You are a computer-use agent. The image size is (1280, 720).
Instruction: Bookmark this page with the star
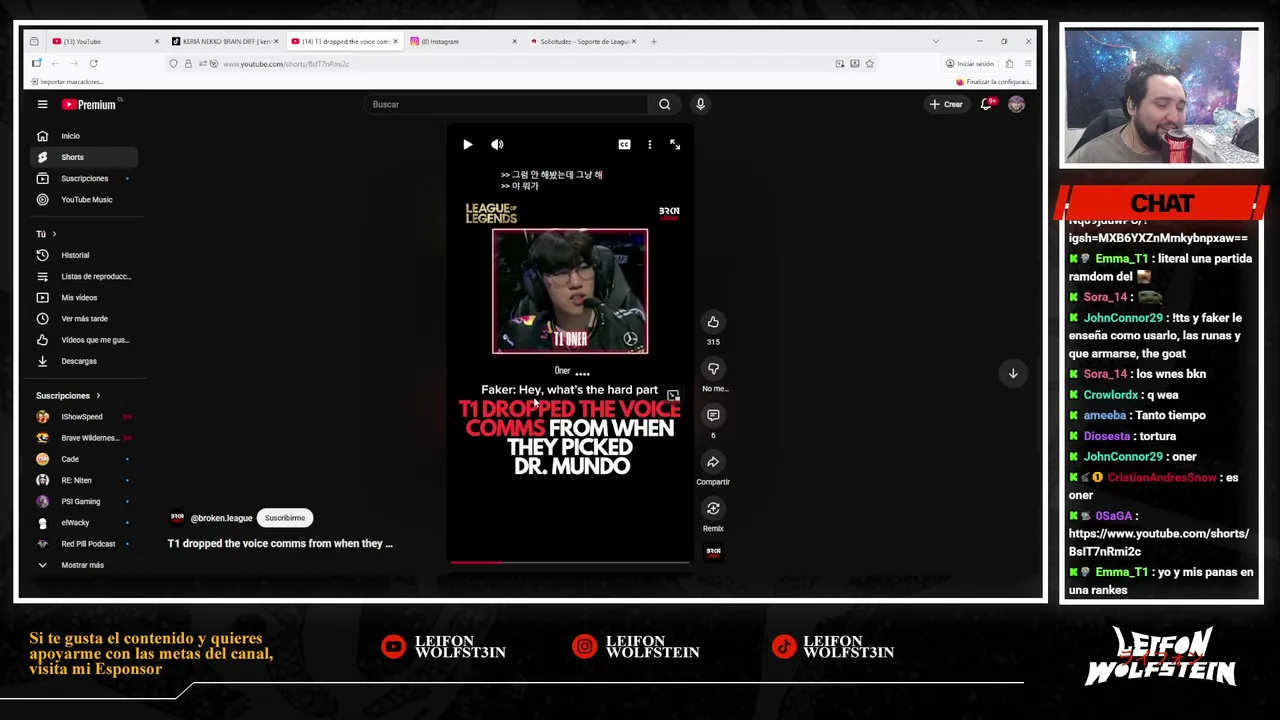tap(870, 64)
